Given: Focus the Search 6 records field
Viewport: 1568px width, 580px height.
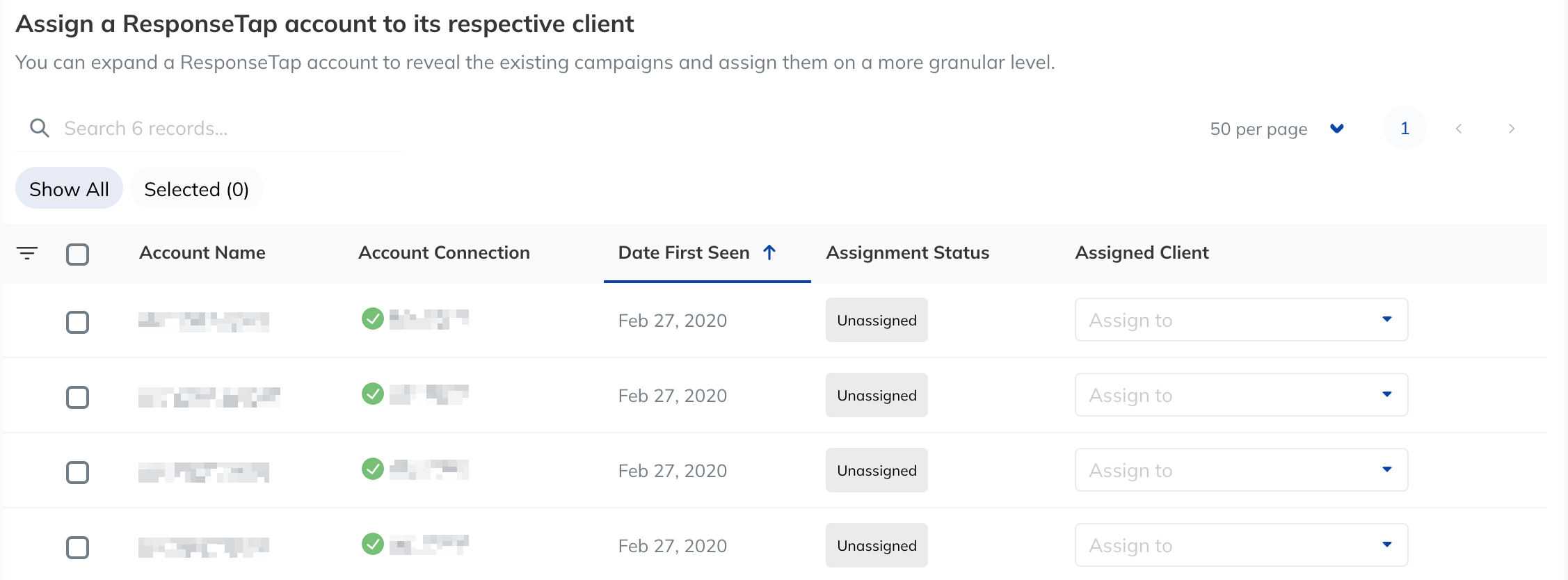Looking at the screenshot, I should pos(210,129).
